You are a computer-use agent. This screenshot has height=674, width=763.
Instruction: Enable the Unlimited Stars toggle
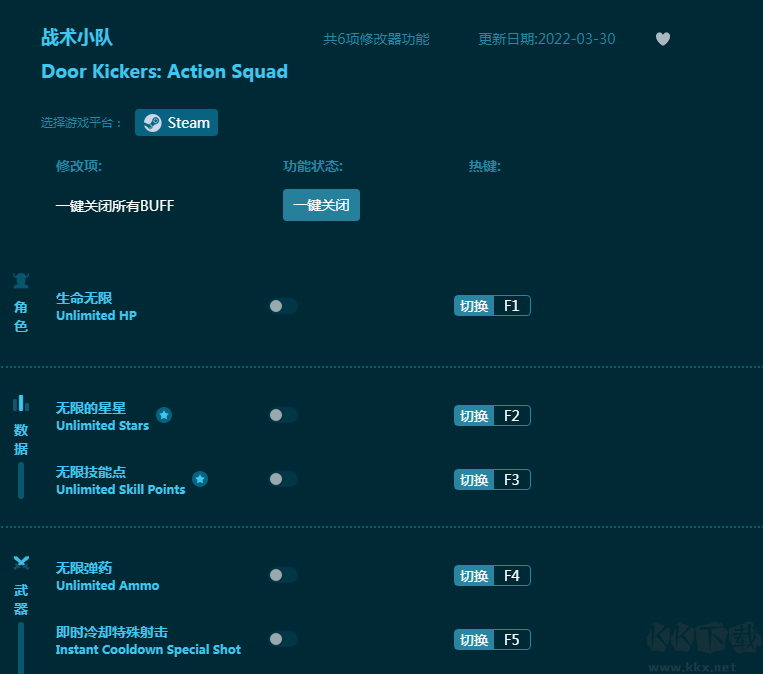pos(283,415)
